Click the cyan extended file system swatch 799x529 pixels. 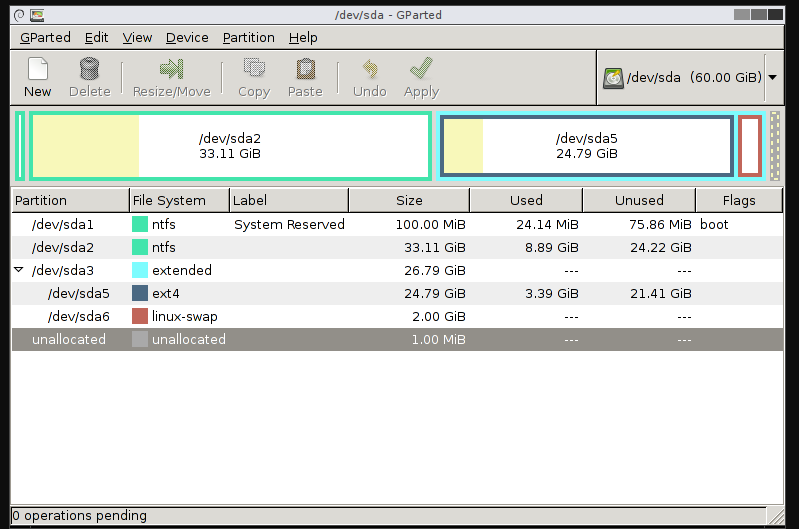click(140, 270)
